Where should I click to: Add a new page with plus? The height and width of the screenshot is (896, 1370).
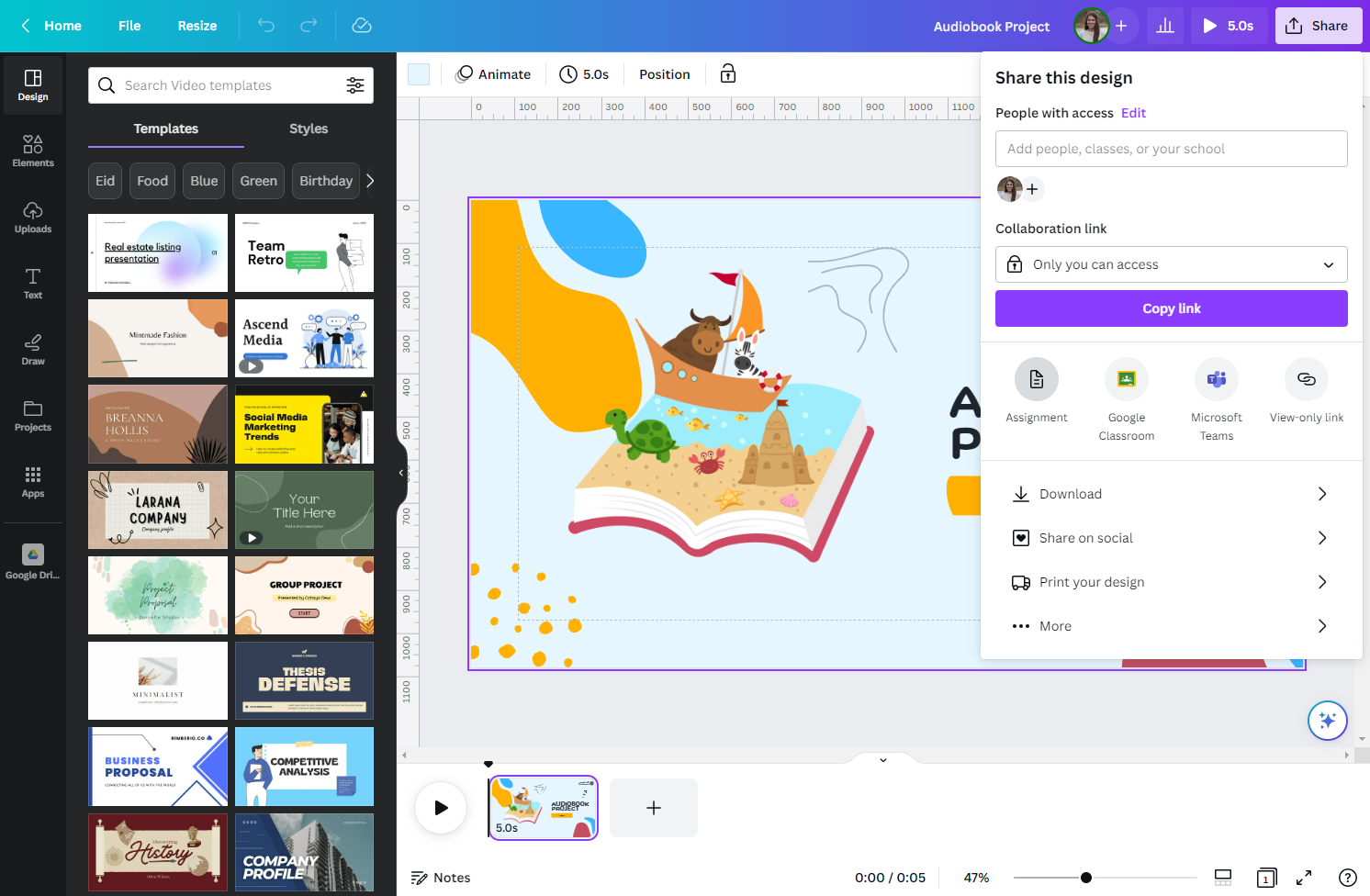(x=654, y=808)
